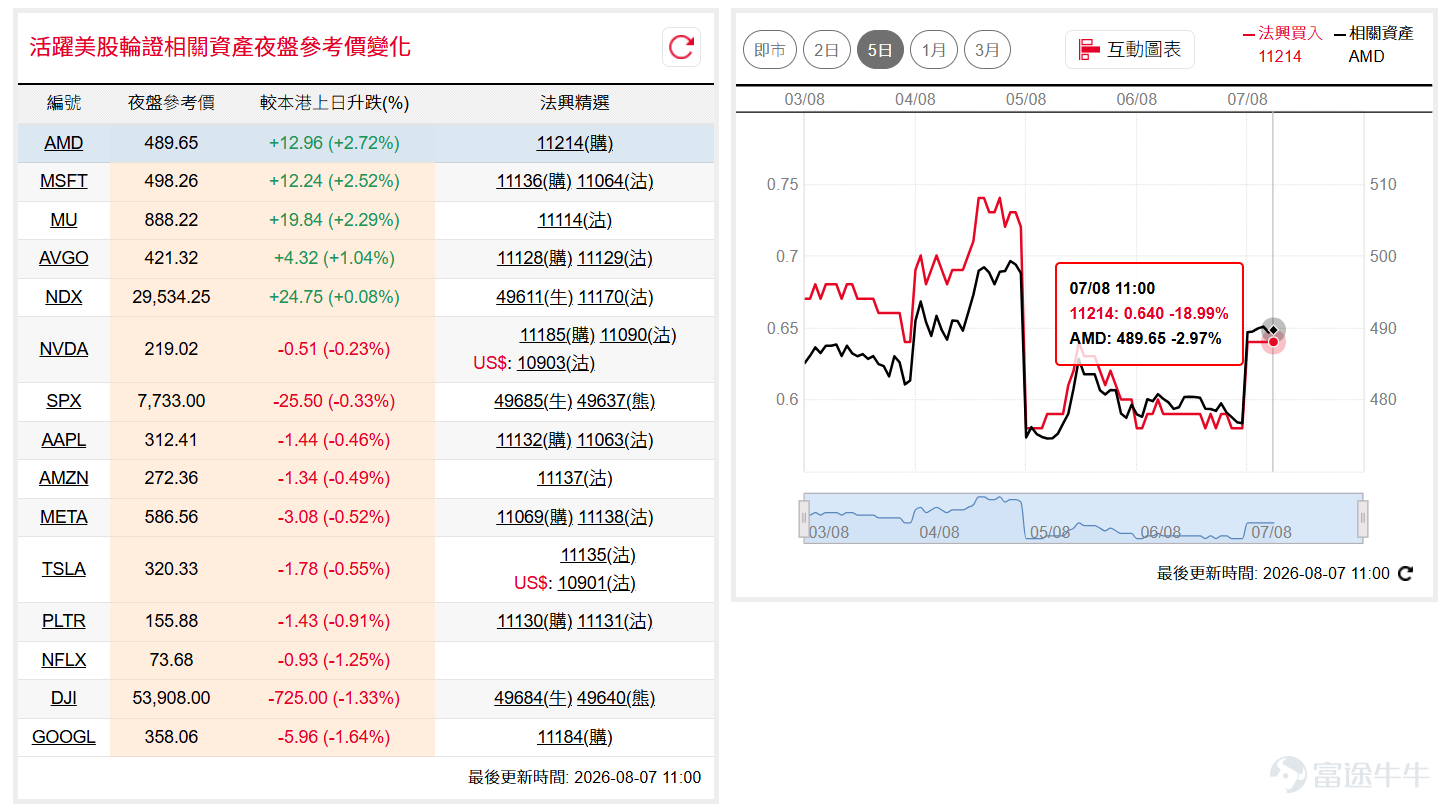Toggle the 法興買入 11214 legend series

pos(1281,44)
